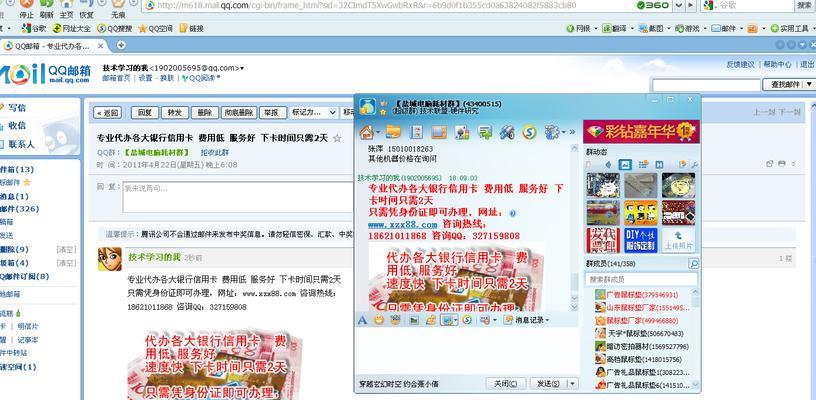Click the Sogou S icon in chat input toolbar
Image resolution: width=816 pixels, height=400 pixels.
pyautogui.click(x=467, y=320)
